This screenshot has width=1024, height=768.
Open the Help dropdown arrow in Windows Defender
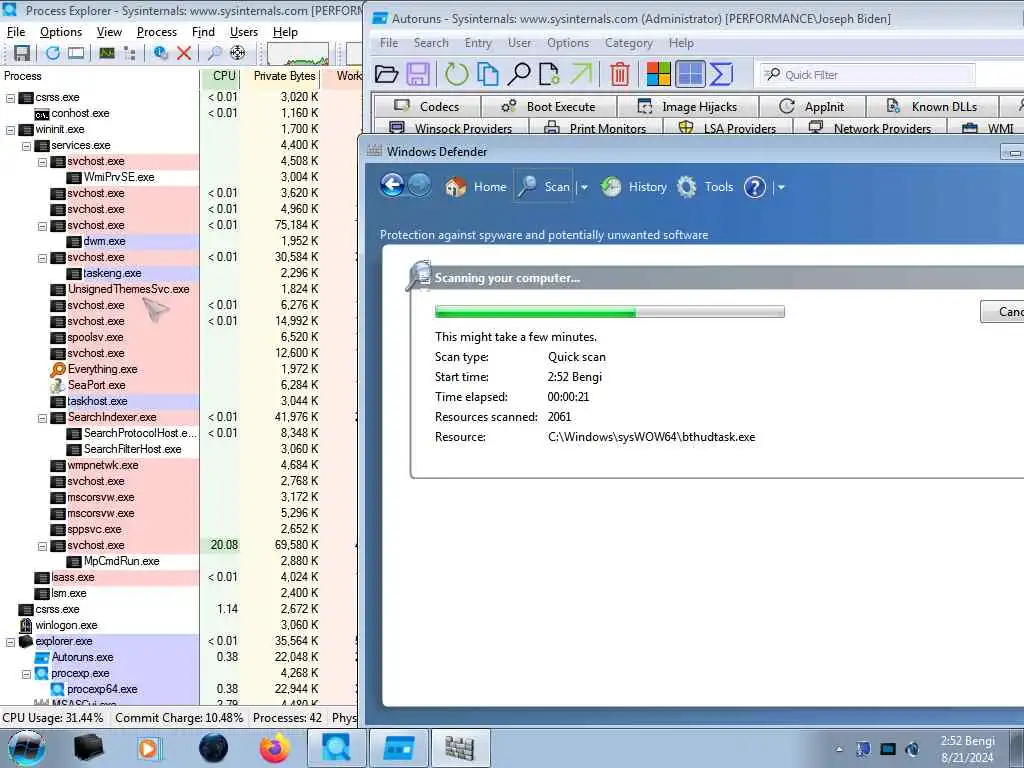tap(781, 187)
